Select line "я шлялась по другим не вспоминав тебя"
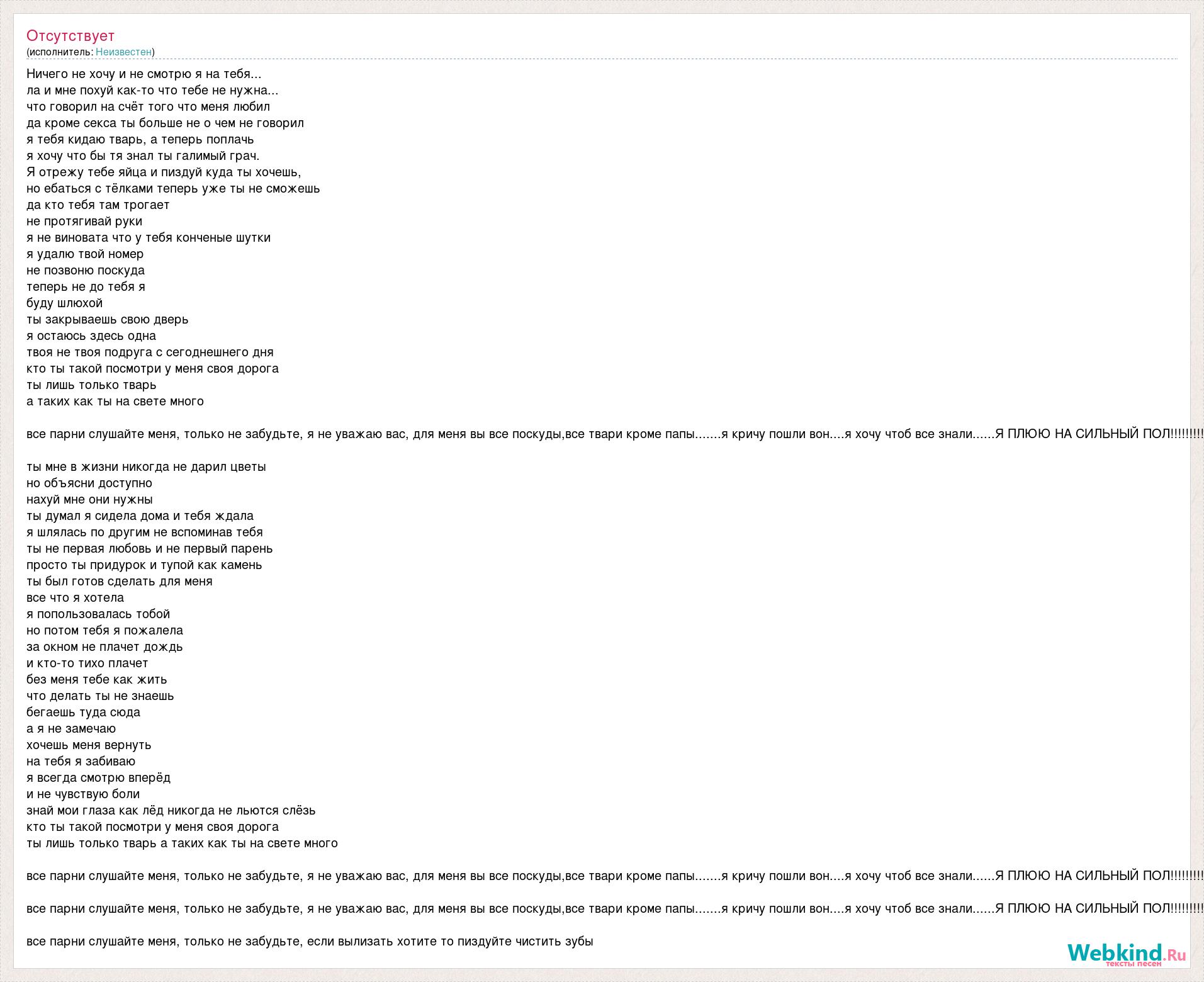This screenshot has width=1204, height=982. pyautogui.click(x=145, y=533)
